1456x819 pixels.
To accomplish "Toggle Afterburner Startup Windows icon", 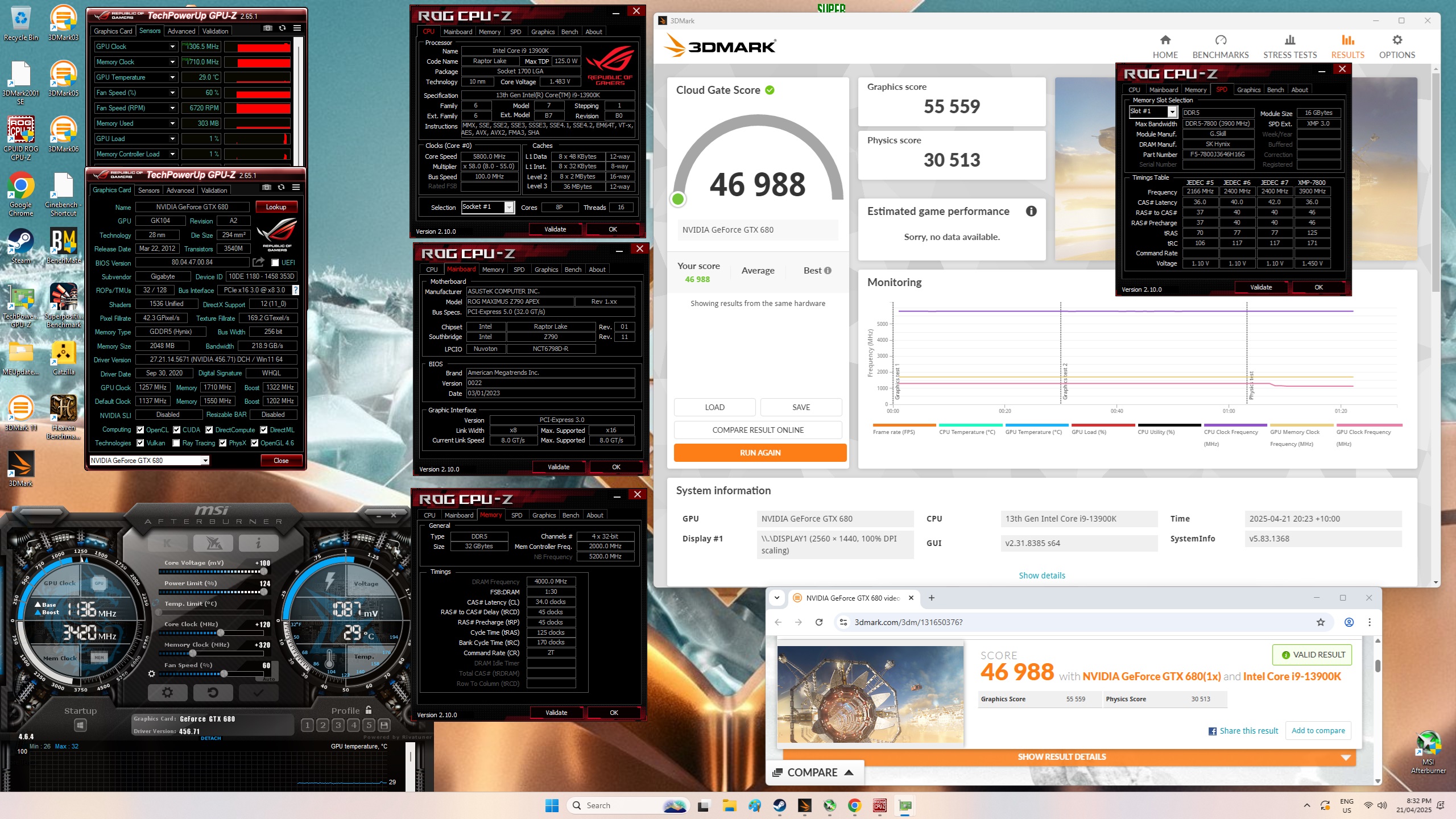I will click(x=80, y=725).
